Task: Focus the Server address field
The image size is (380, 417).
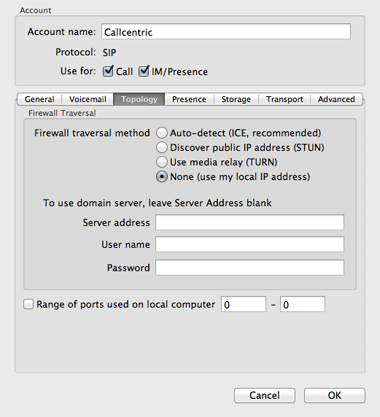Action: (250, 223)
